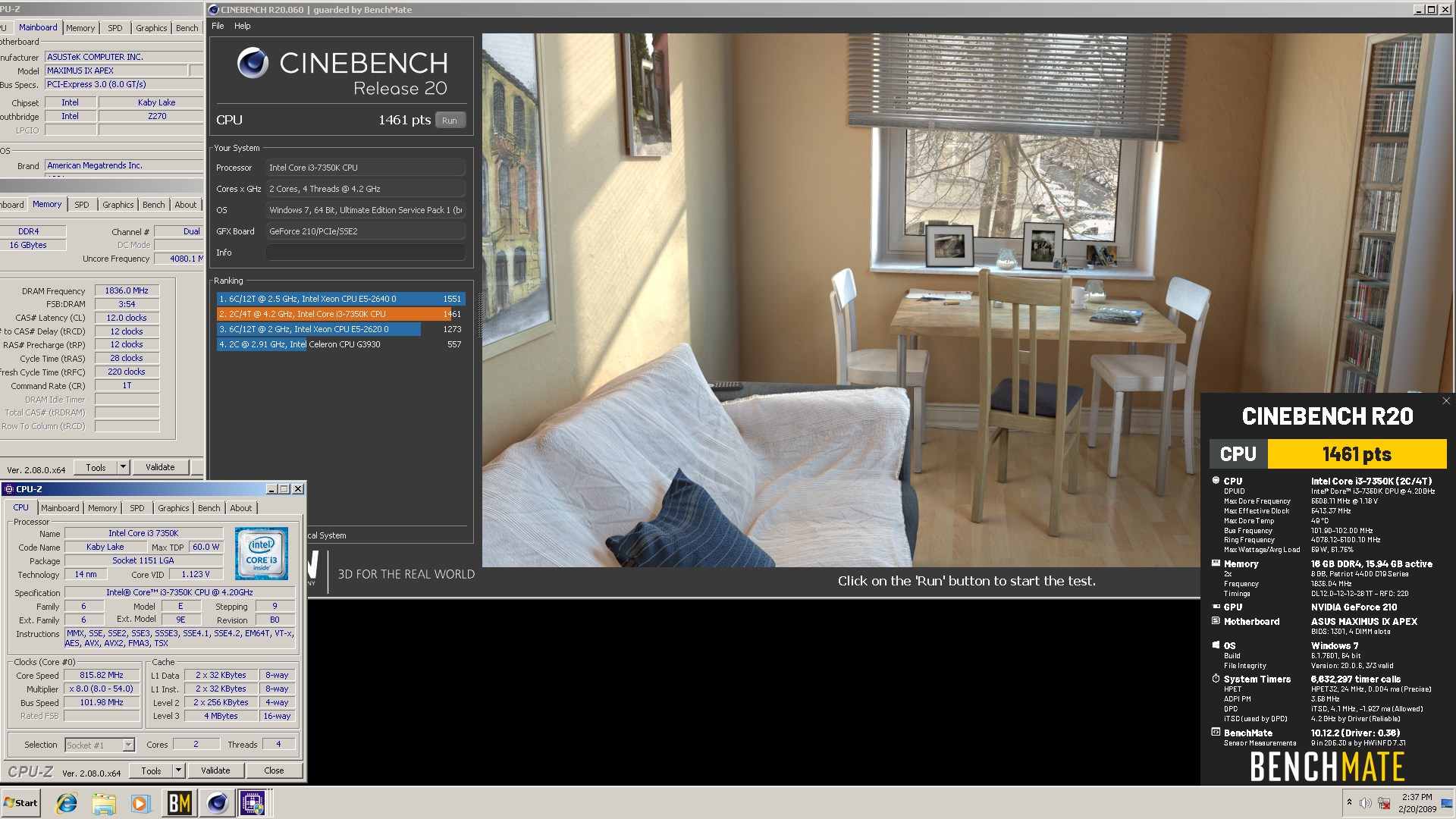The width and height of the screenshot is (1456, 819).
Task: Show hidden system tray icons arrow
Action: pos(1349,802)
